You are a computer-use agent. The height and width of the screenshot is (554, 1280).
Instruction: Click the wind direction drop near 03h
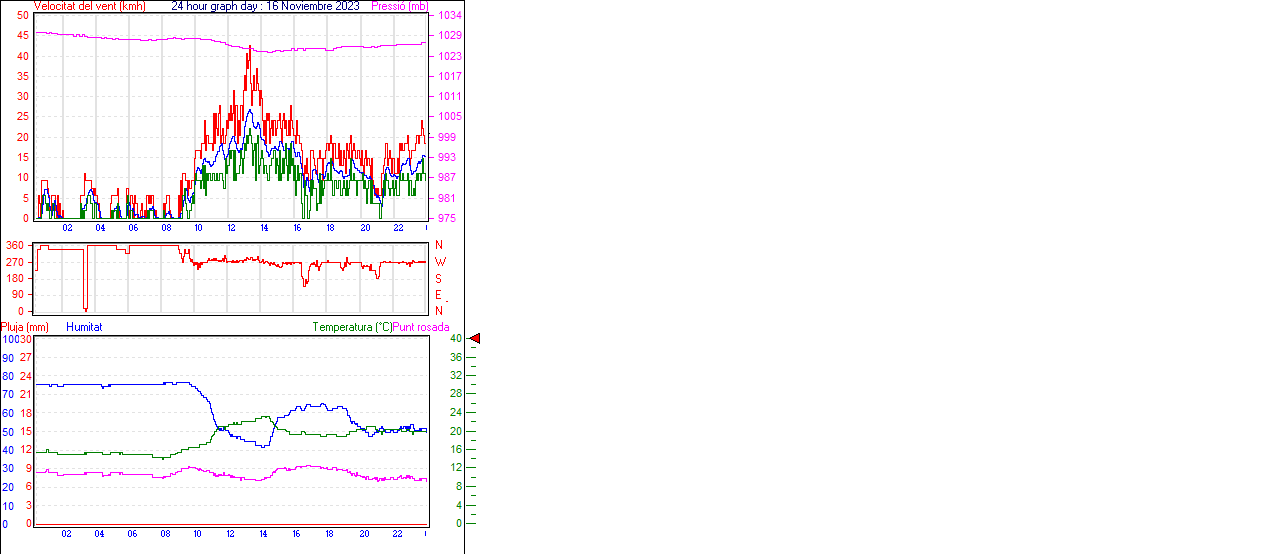point(86,308)
